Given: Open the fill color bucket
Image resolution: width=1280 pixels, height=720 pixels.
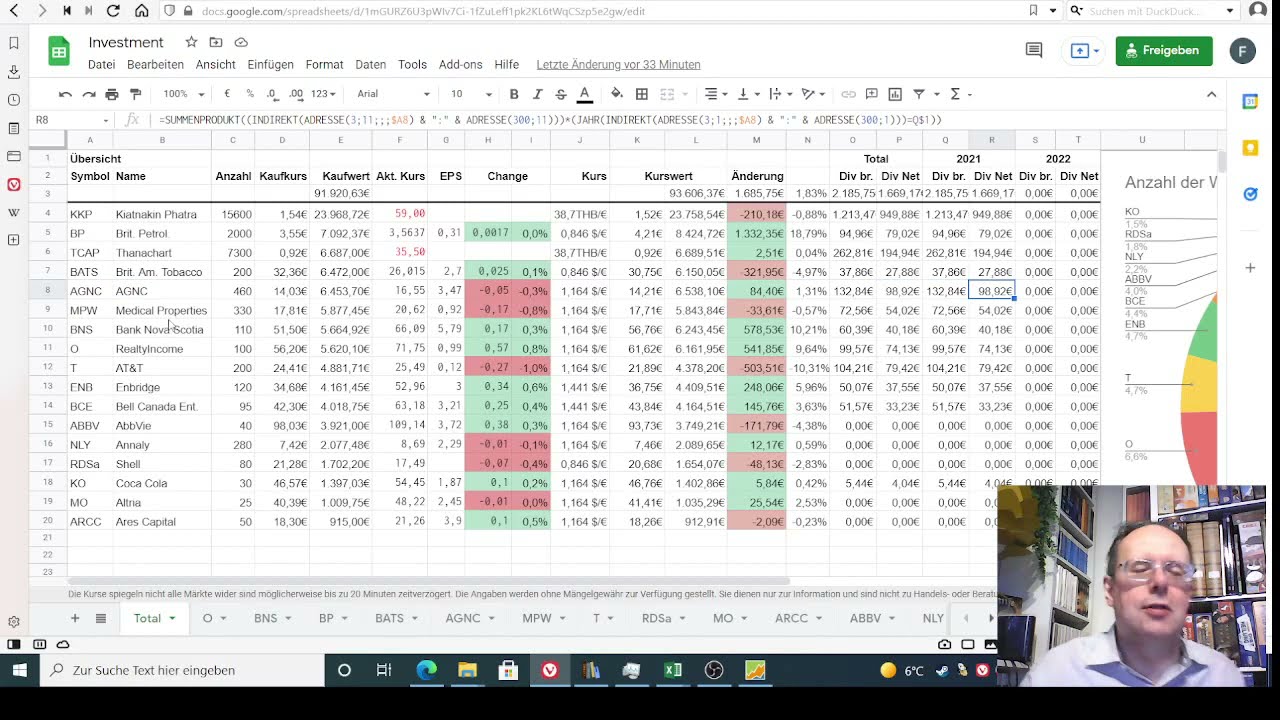Looking at the screenshot, I should [x=617, y=94].
